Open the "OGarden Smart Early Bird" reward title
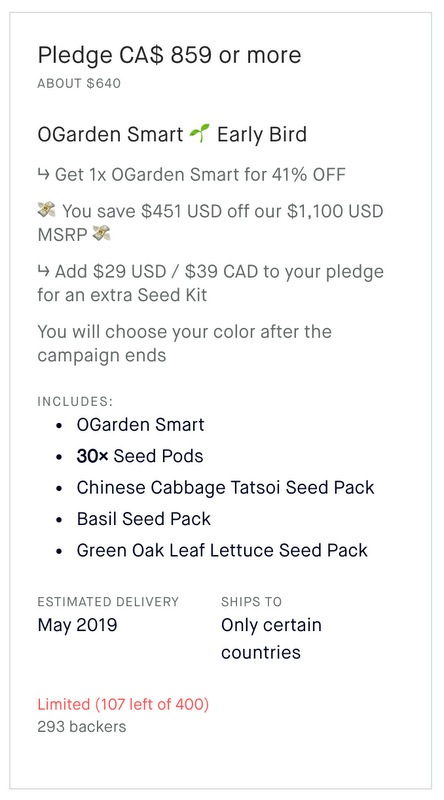 (172, 135)
